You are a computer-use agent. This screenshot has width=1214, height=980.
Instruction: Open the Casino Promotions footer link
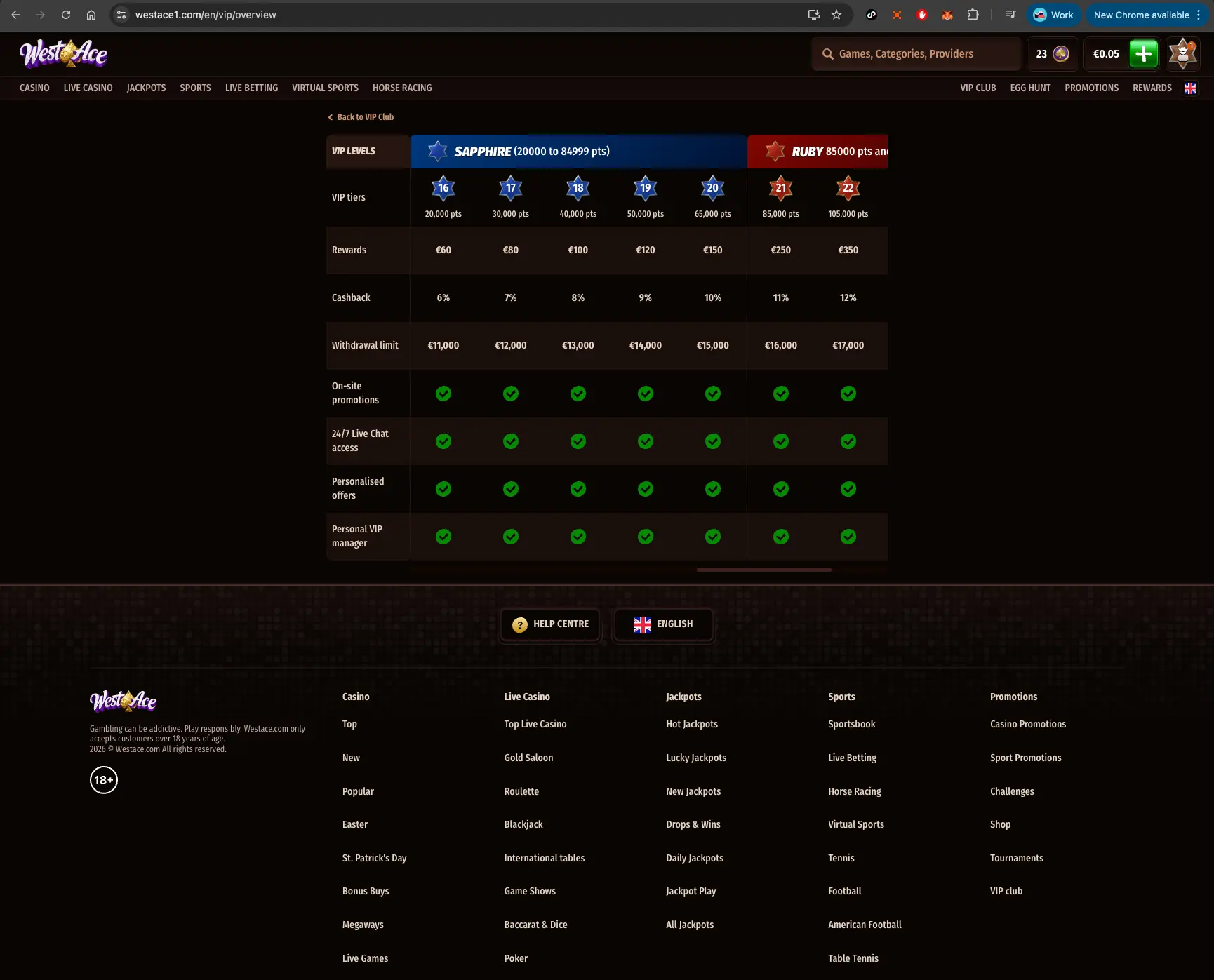pyautogui.click(x=1028, y=724)
